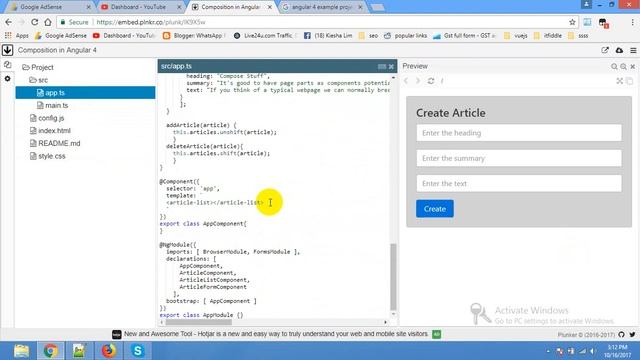Open the Apps bookmarks shortcut
This screenshot has width=640, height=360.
pos(17,36)
